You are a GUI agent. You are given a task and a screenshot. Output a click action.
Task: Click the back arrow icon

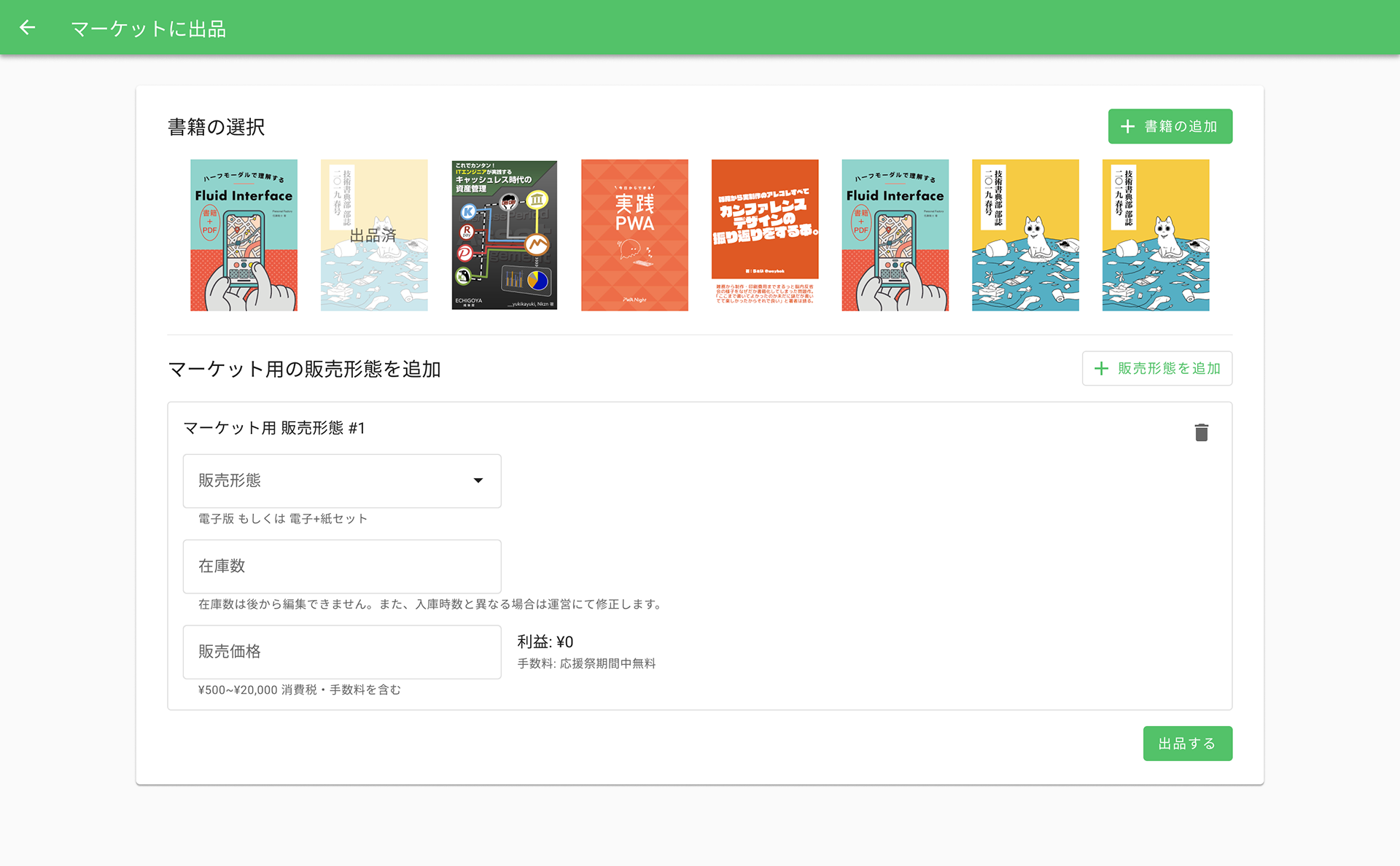pyautogui.click(x=27, y=28)
